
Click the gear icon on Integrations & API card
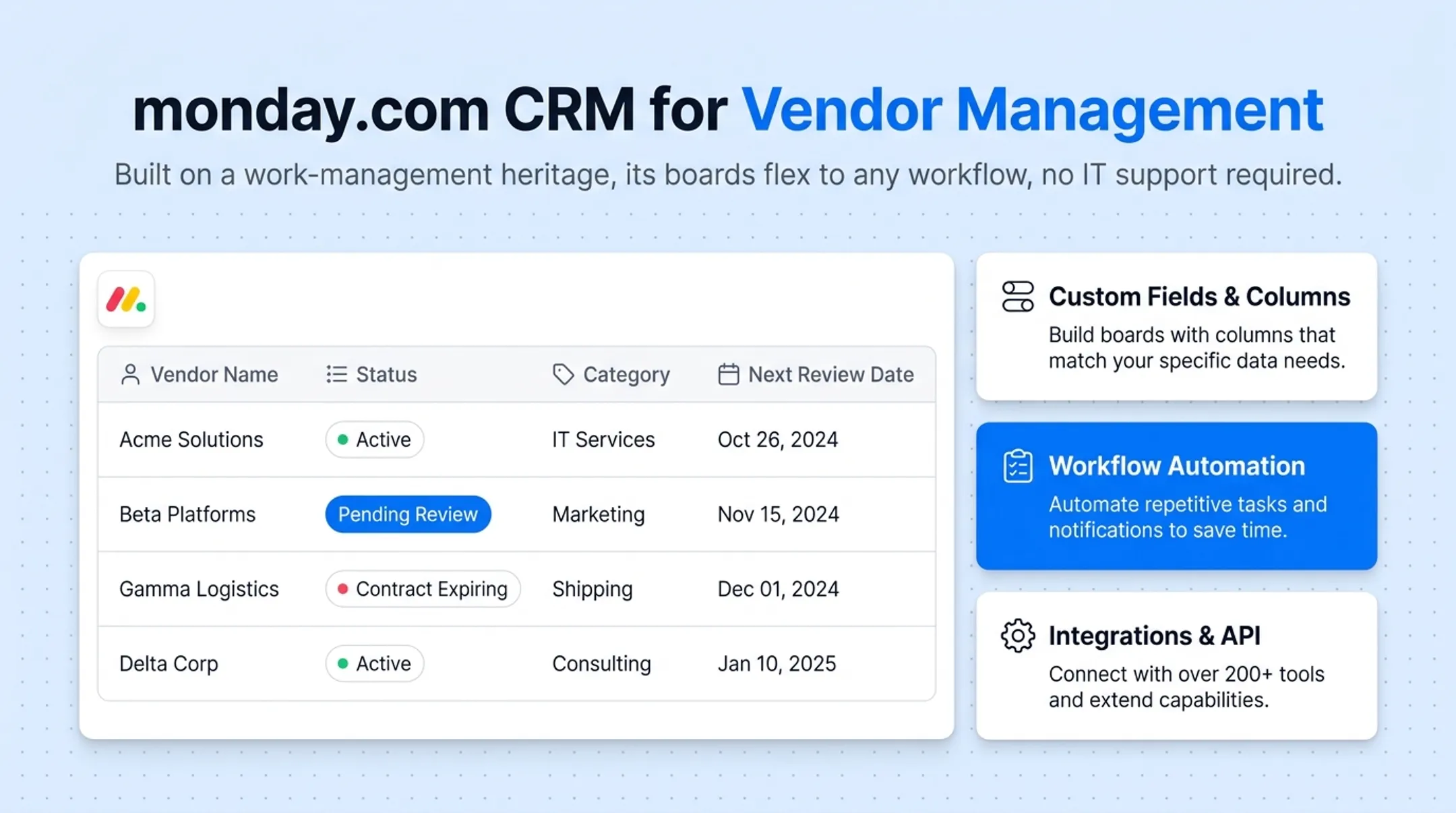pos(1018,636)
